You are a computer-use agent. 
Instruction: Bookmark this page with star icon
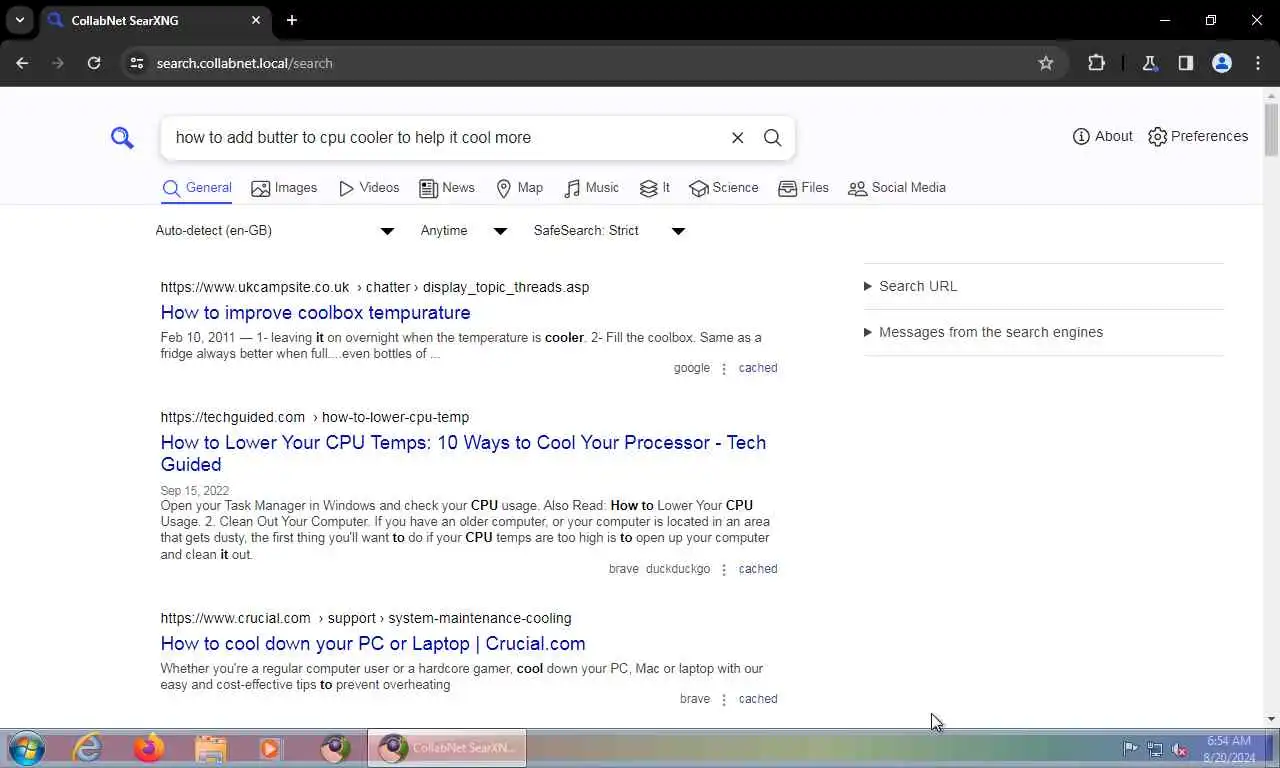1046,63
